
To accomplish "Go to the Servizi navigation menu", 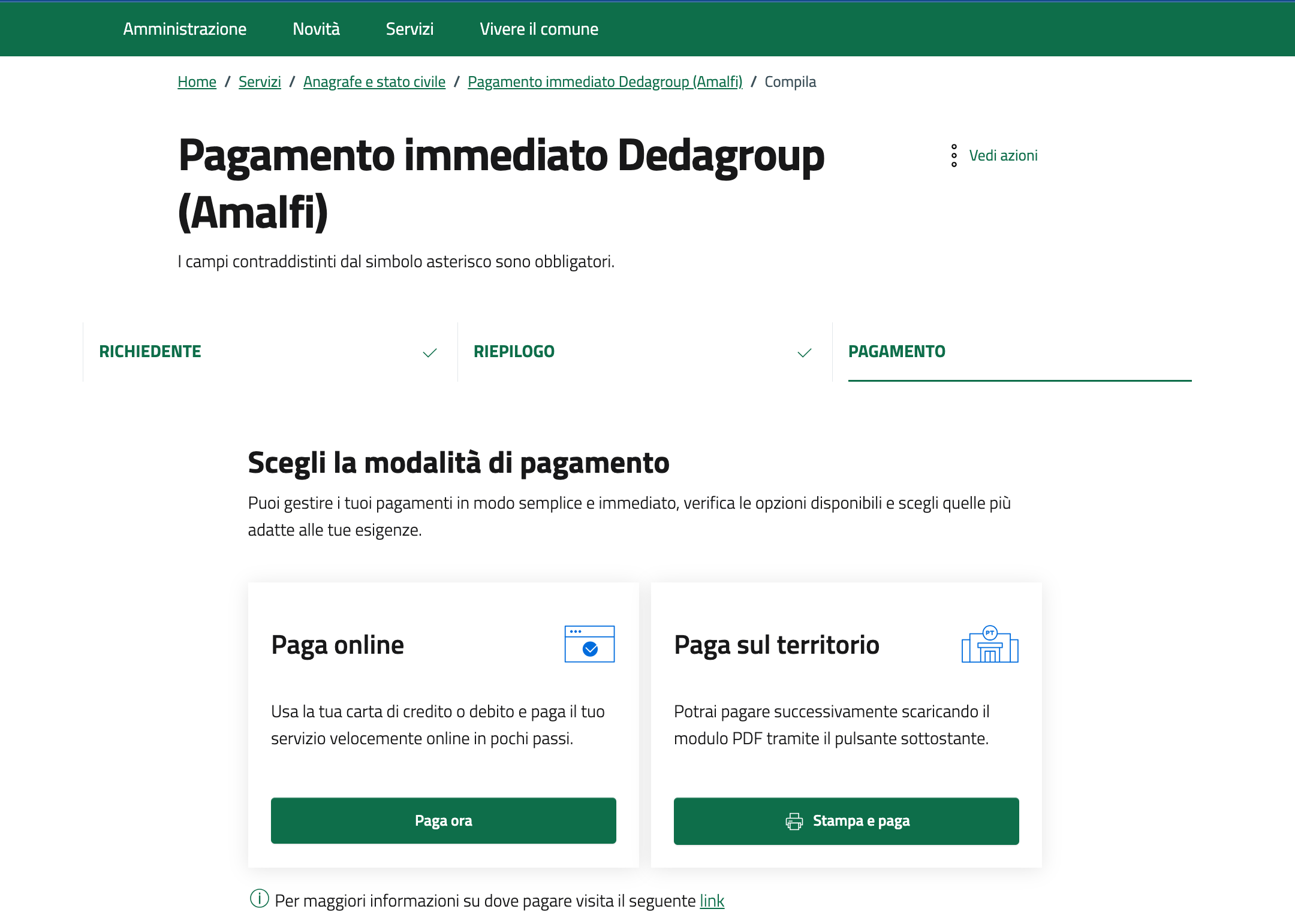I will pyautogui.click(x=409, y=29).
